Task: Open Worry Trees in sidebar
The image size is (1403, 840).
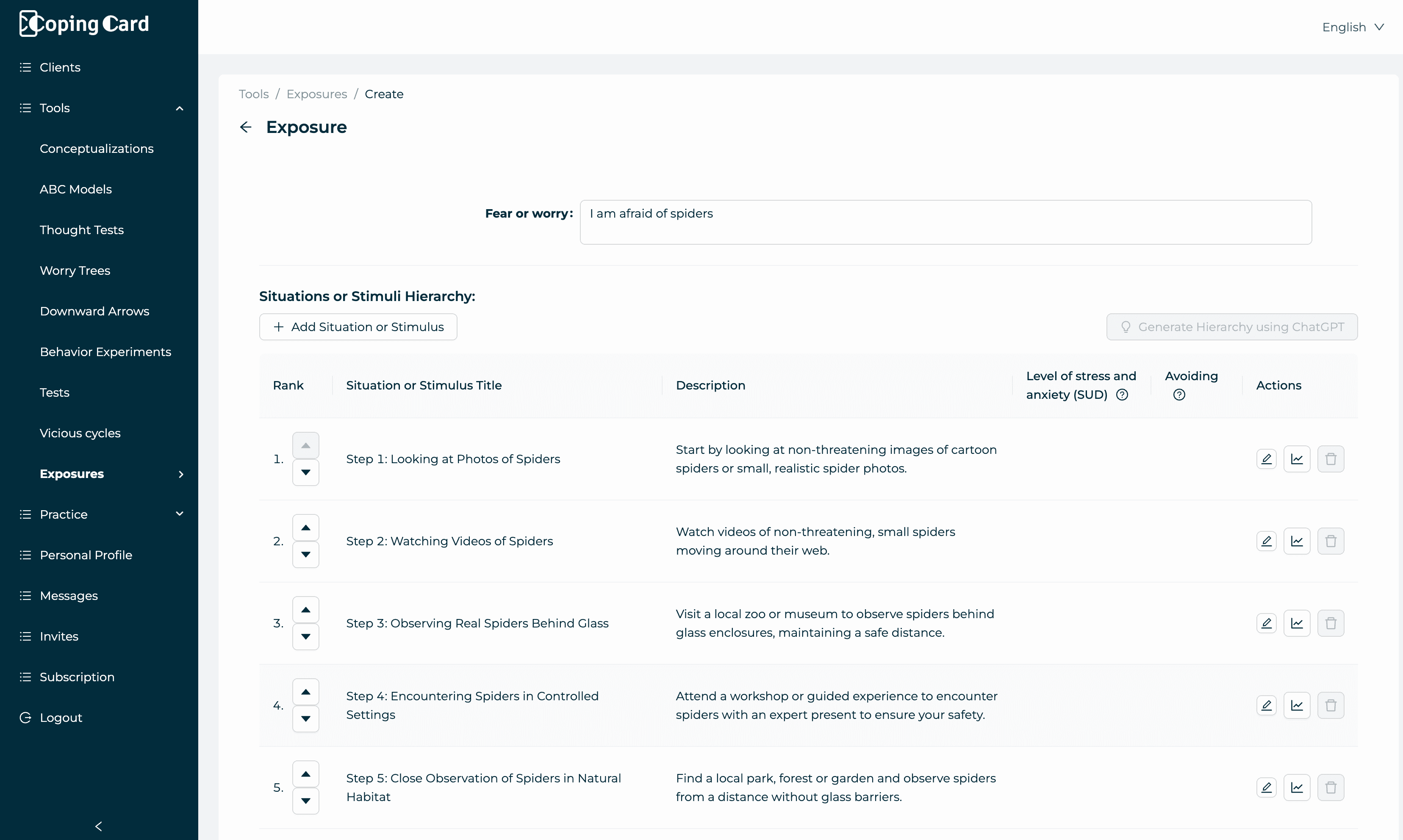Action: tap(75, 271)
